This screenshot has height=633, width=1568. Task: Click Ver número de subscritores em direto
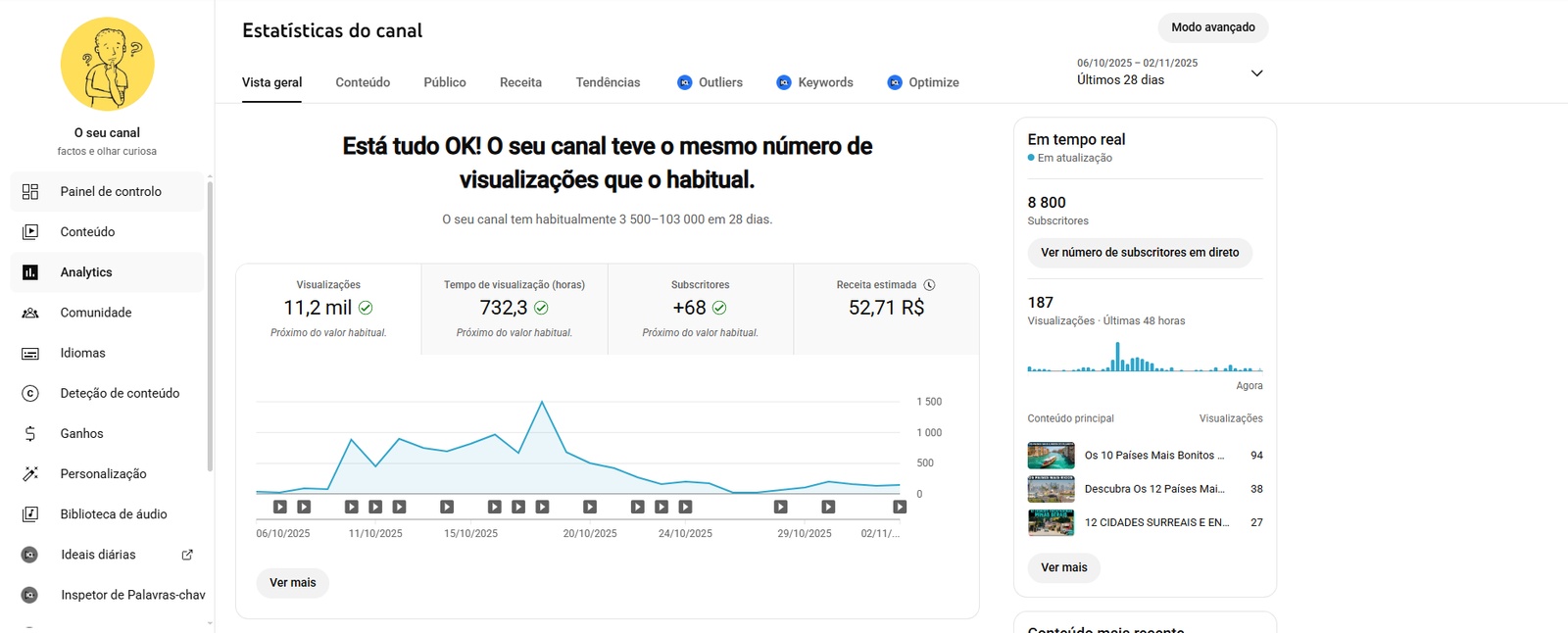[1140, 253]
